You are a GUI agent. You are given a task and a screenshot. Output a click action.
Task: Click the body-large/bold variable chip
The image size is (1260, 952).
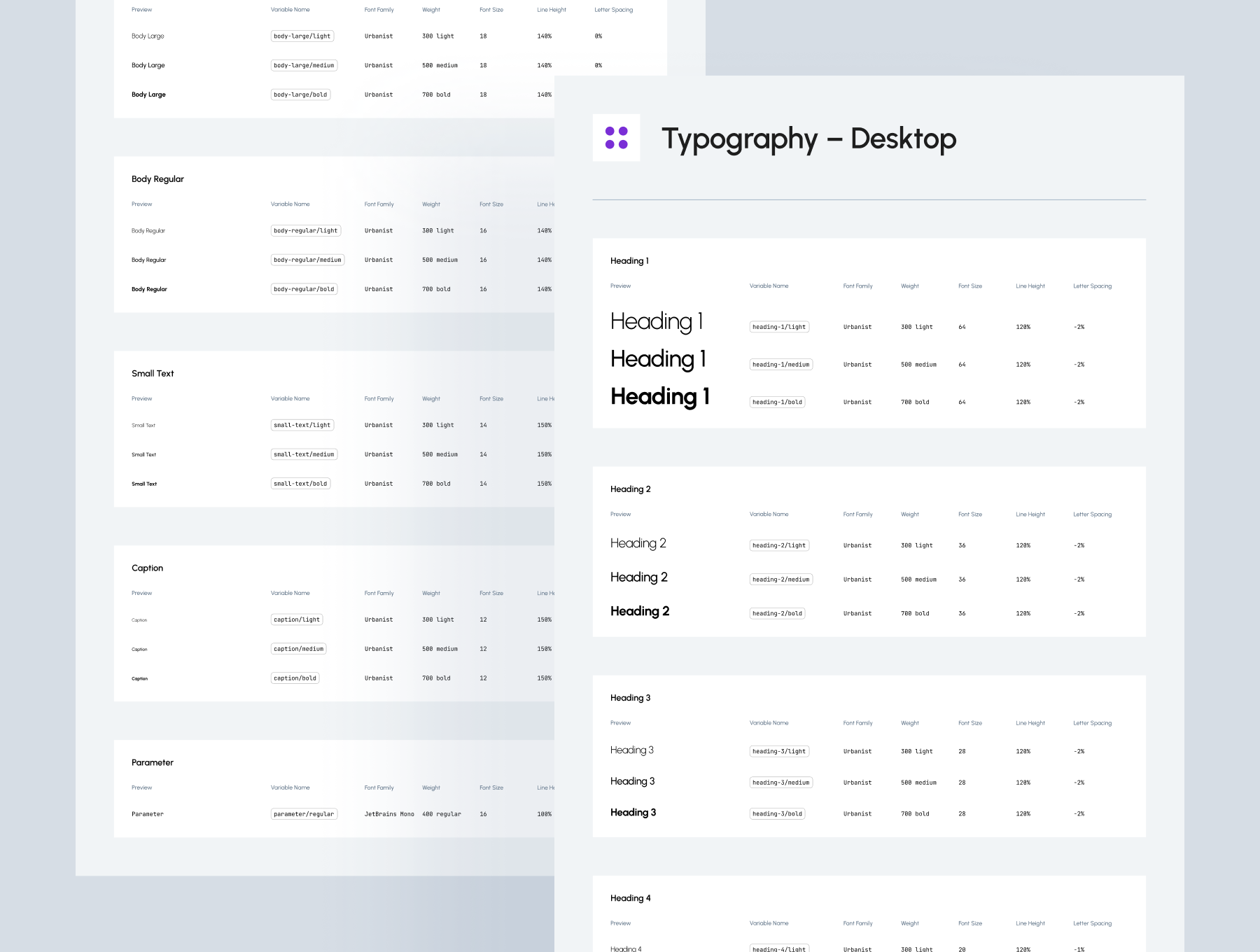[300, 94]
